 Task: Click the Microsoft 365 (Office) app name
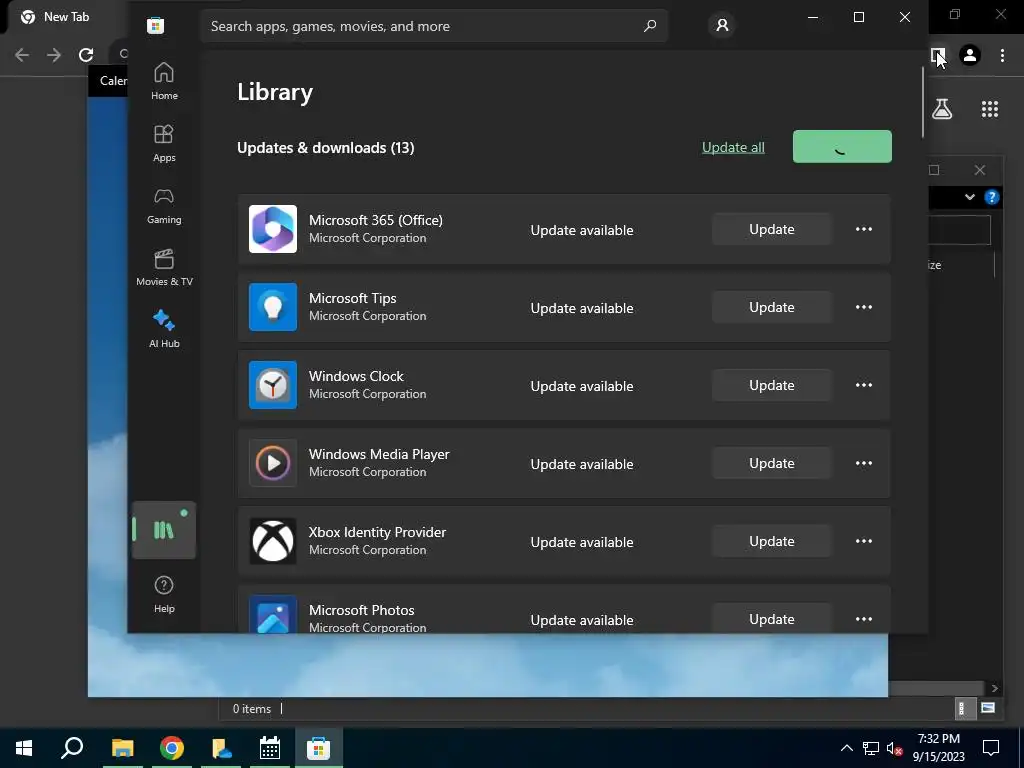pos(376,220)
